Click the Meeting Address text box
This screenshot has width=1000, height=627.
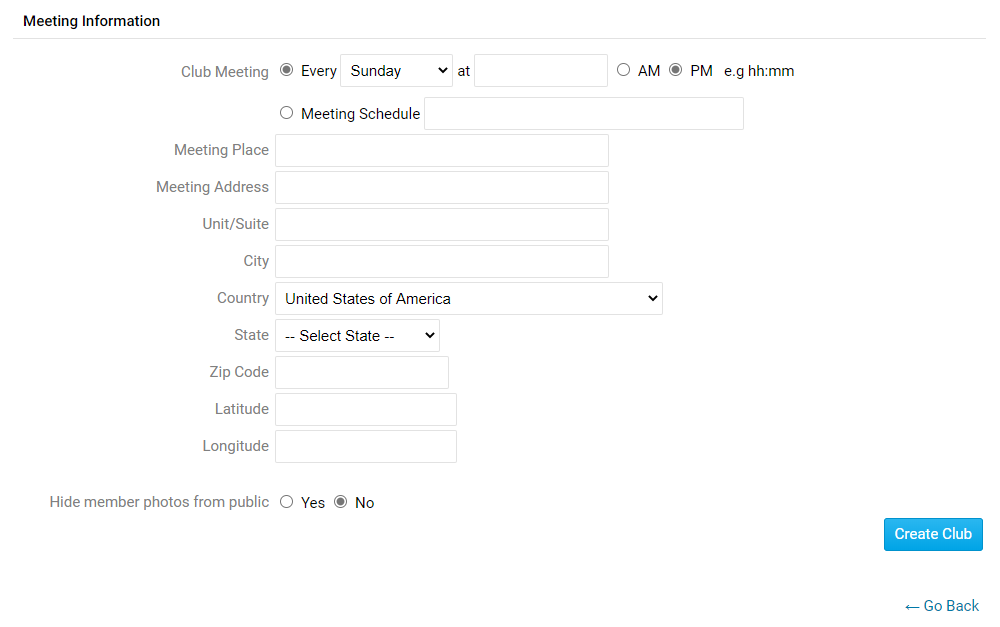[x=441, y=187]
